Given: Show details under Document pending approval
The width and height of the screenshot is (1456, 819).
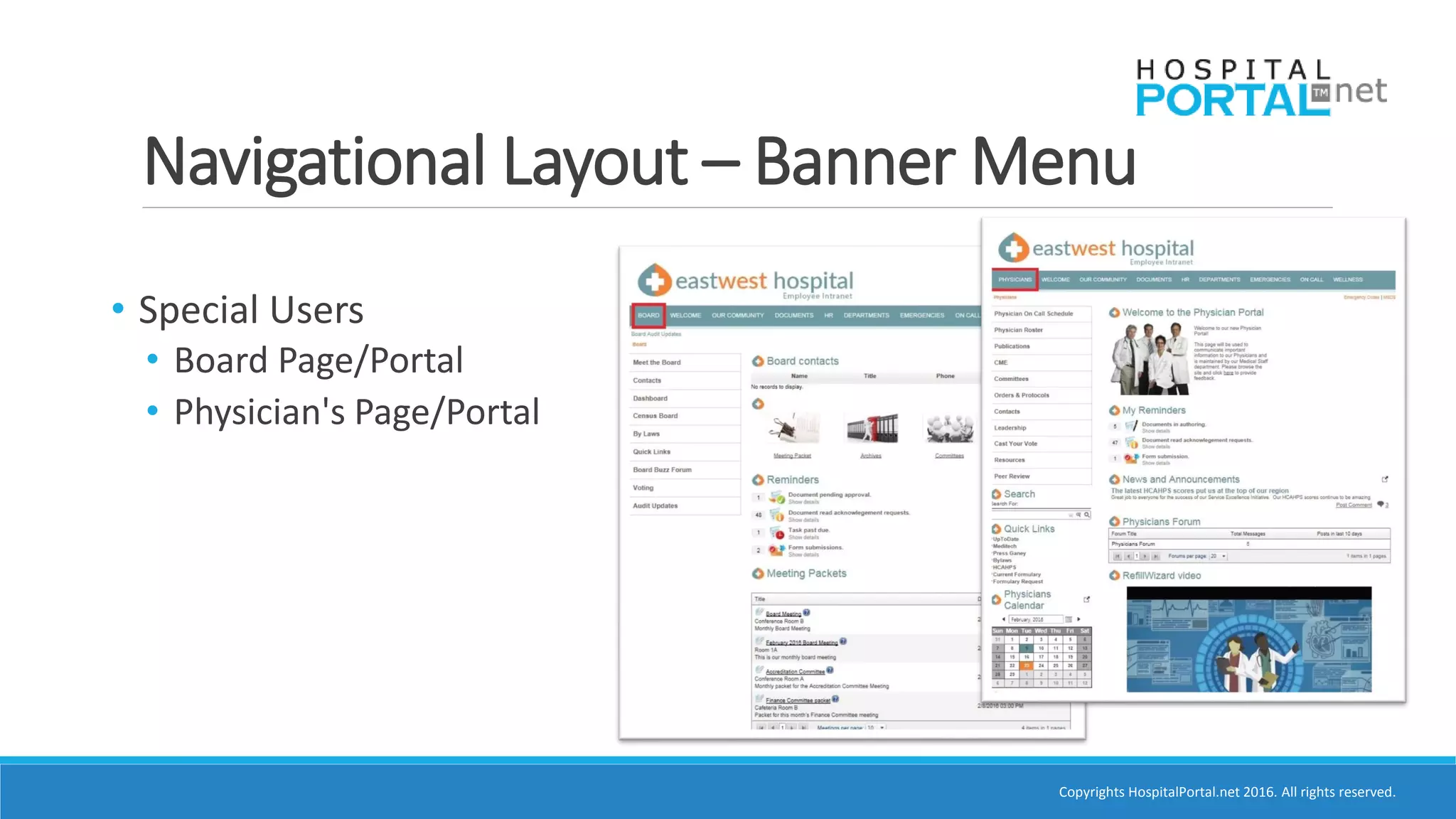Looking at the screenshot, I should (803, 502).
